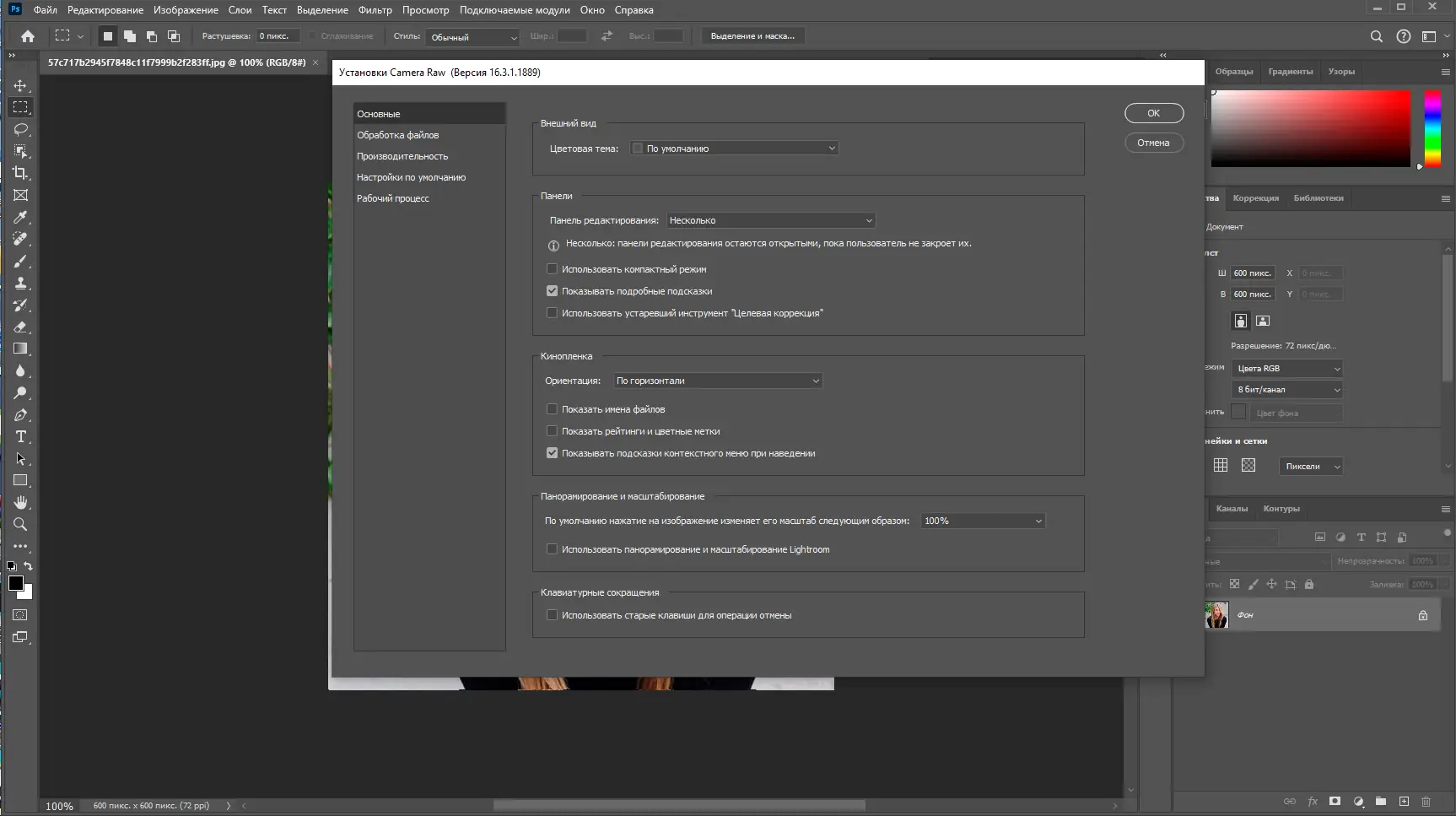Image resolution: width=1456 pixels, height=816 pixels.
Task: Select the Hand tool
Action: pos(20,502)
